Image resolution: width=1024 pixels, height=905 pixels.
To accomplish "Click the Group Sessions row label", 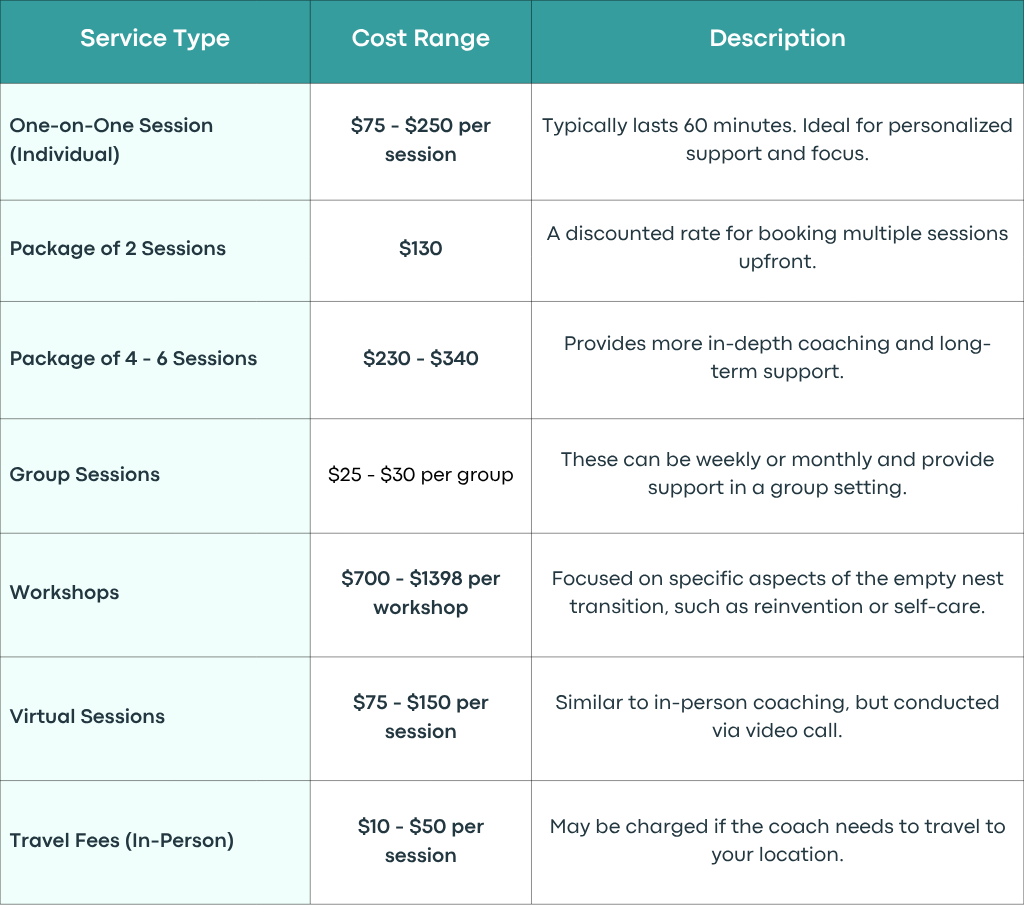I will (x=85, y=475).
